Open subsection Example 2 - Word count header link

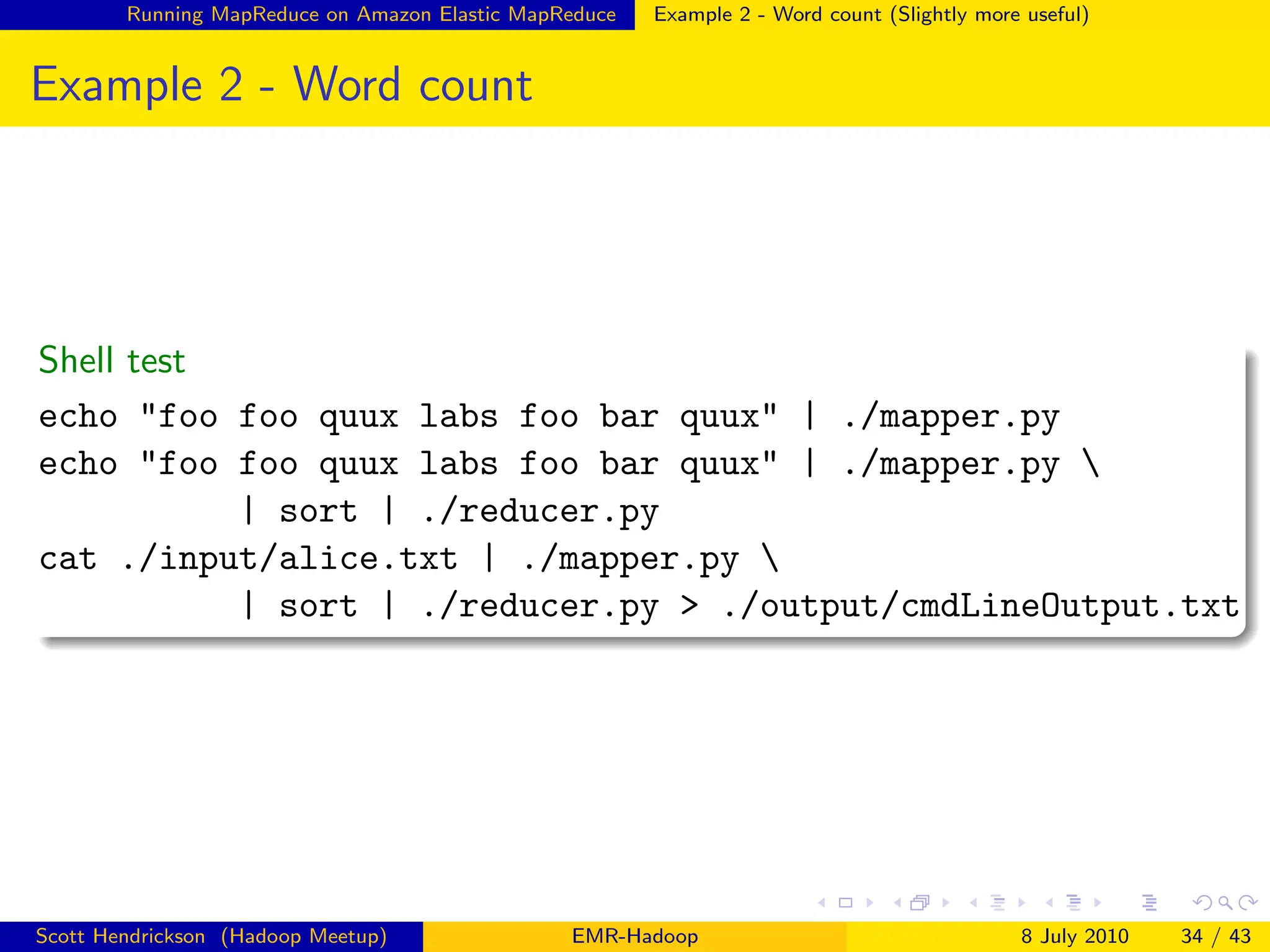click(871, 14)
